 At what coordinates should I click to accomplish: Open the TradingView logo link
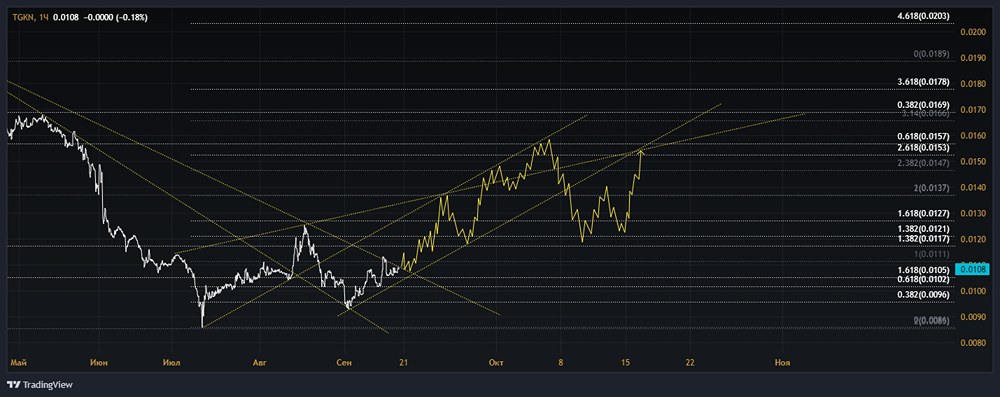tap(40, 385)
